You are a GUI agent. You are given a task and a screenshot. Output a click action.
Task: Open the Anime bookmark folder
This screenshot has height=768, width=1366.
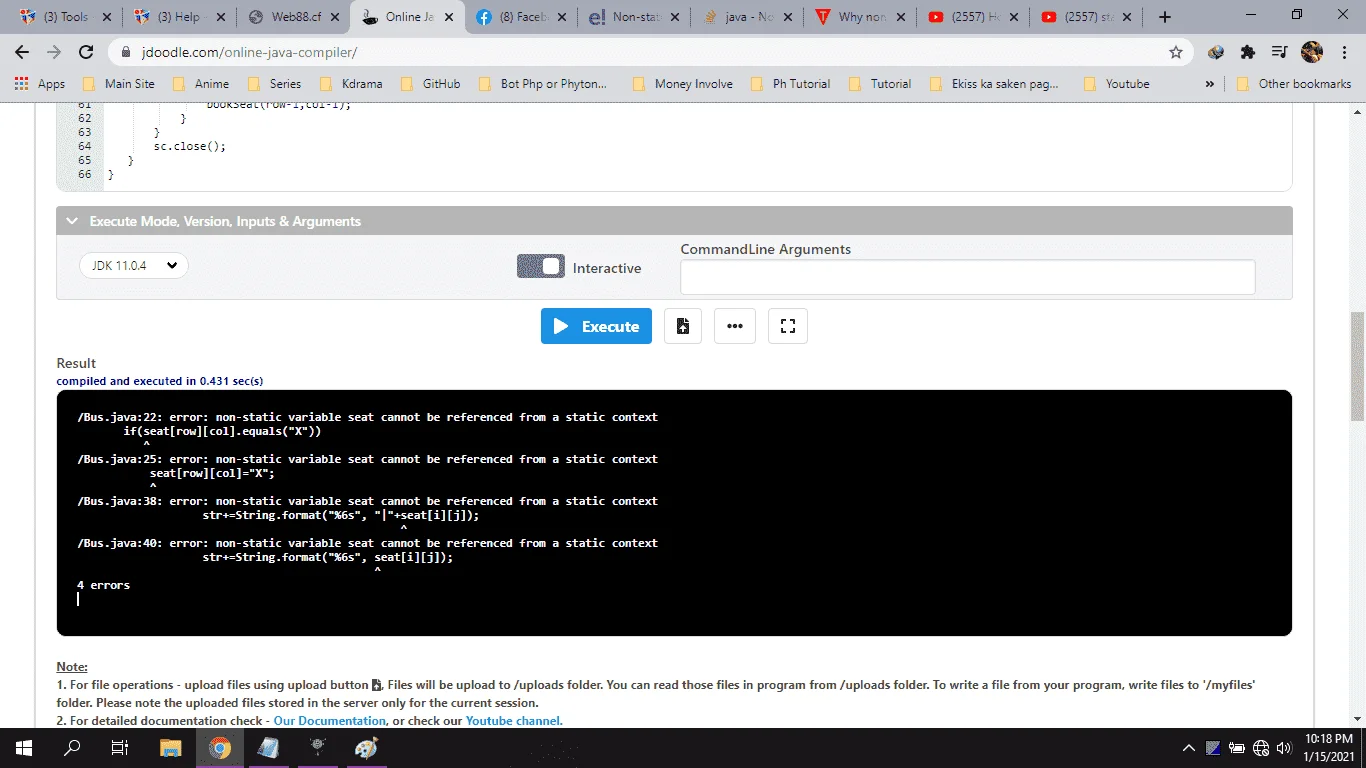pyautogui.click(x=200, y=84)
